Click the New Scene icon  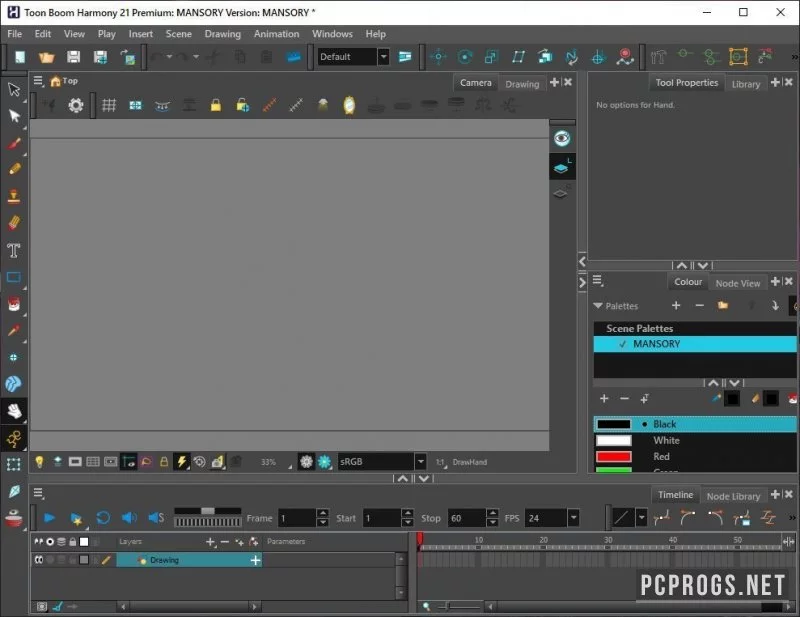pos(20,57)
